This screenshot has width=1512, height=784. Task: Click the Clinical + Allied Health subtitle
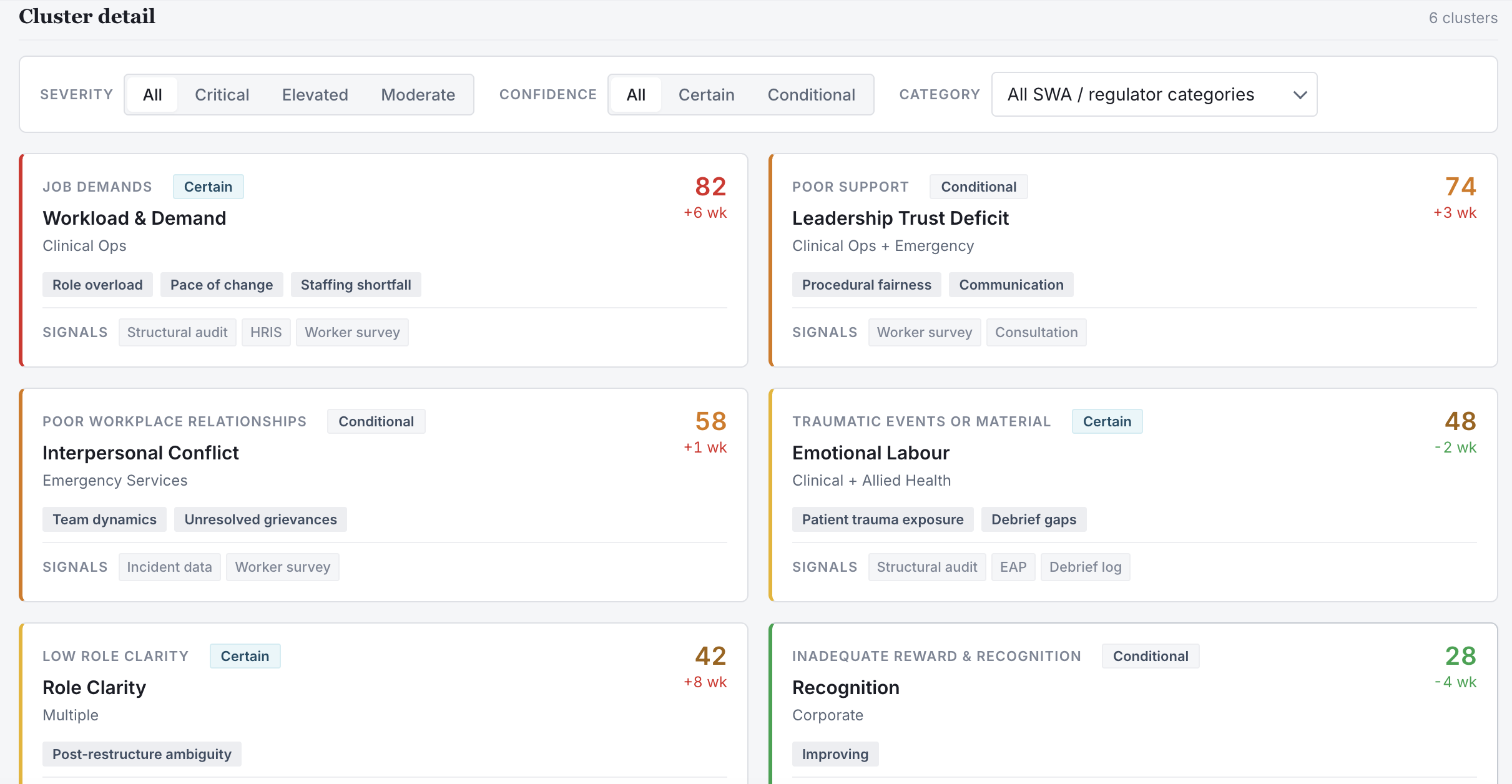pyautogui.click(x=871, y=481)
